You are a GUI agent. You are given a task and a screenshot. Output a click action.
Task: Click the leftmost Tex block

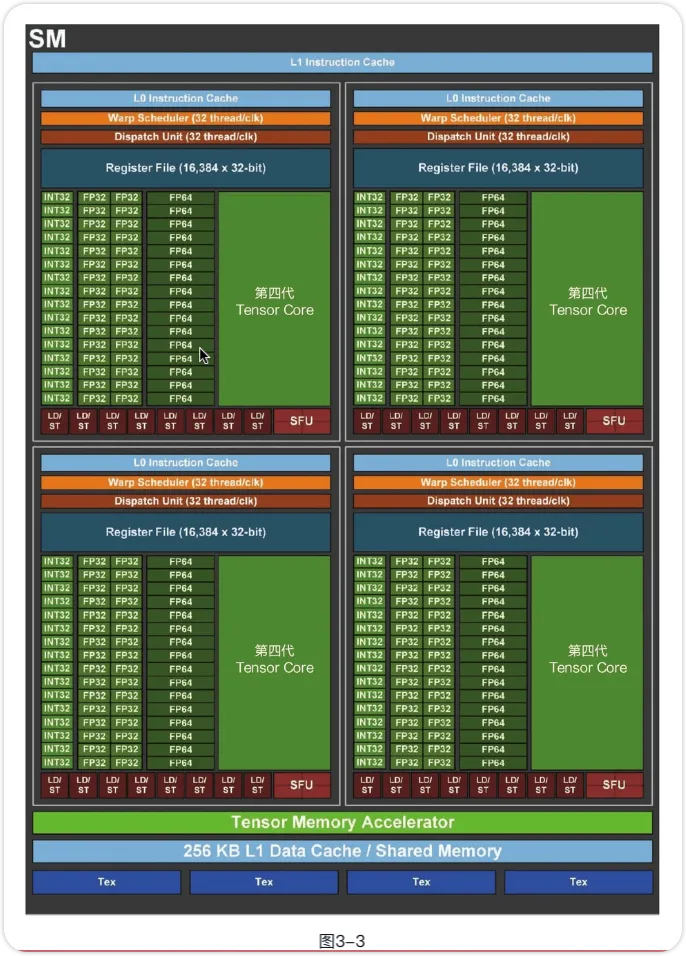107,882
